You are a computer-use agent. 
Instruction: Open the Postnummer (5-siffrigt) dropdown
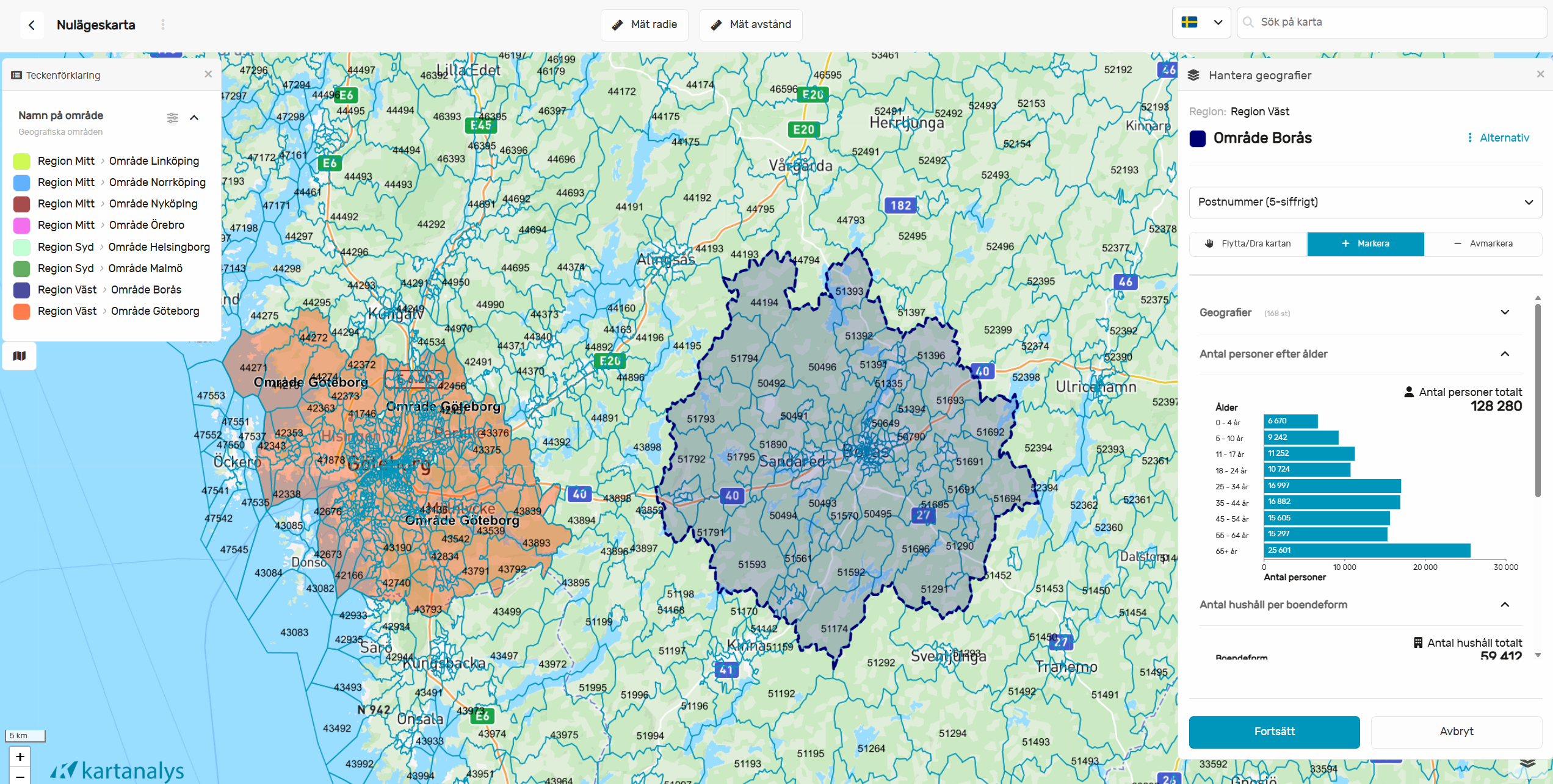(1365, 203)
